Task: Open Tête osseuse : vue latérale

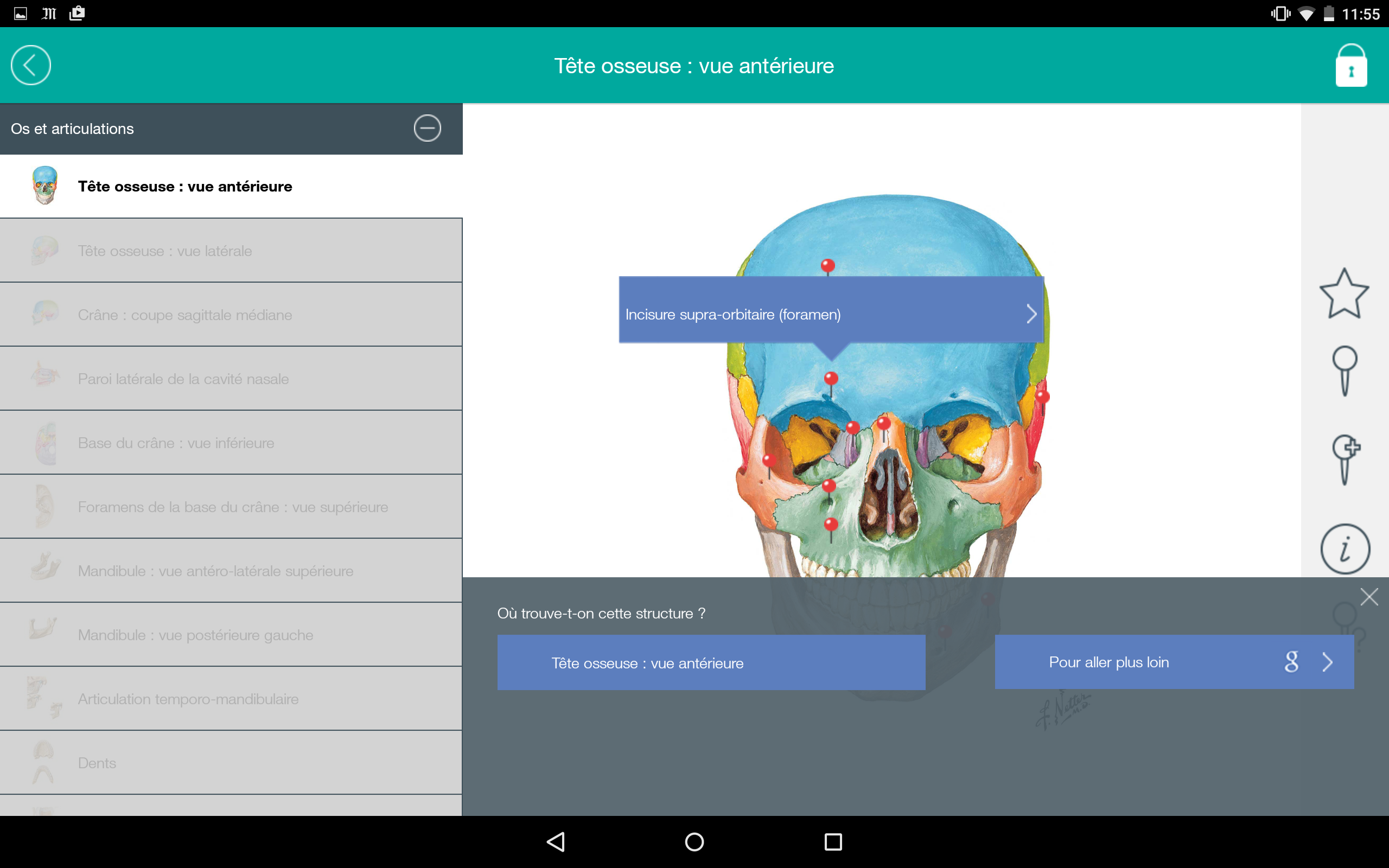Action: click(x=231, y=250)
